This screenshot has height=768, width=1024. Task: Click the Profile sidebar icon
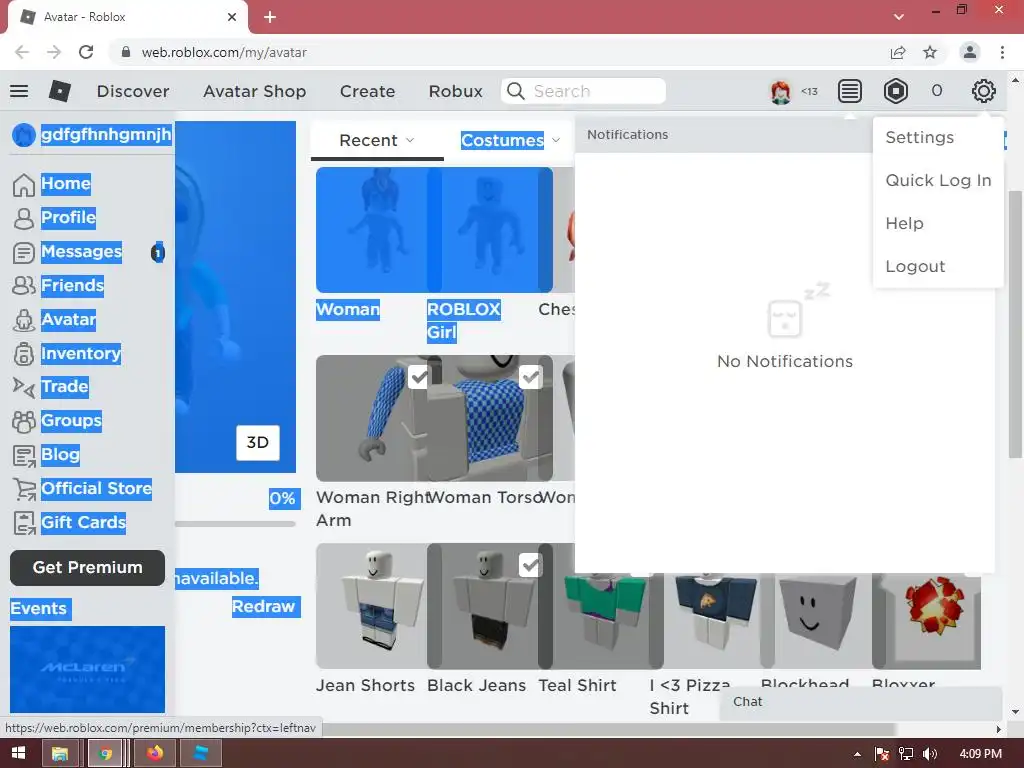[24, 218]
